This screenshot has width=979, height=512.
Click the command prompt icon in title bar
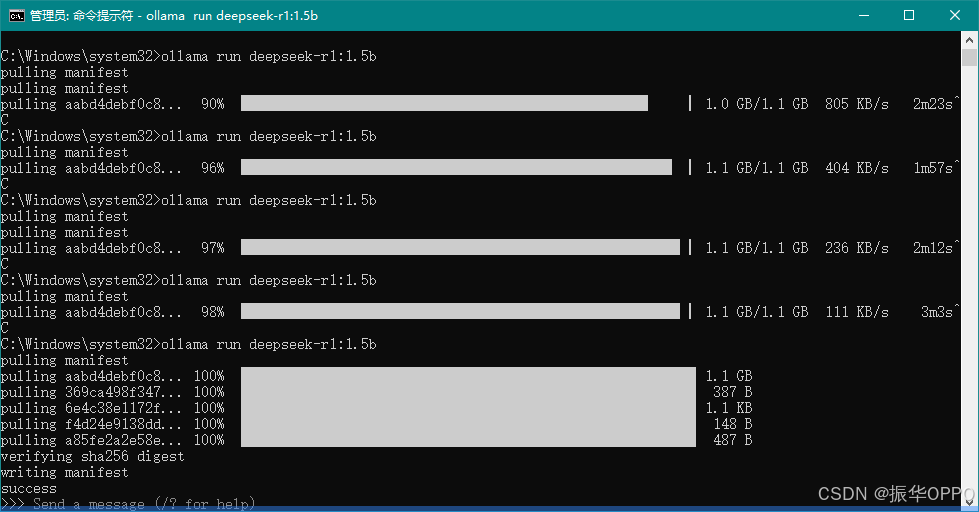pos(16,16)
